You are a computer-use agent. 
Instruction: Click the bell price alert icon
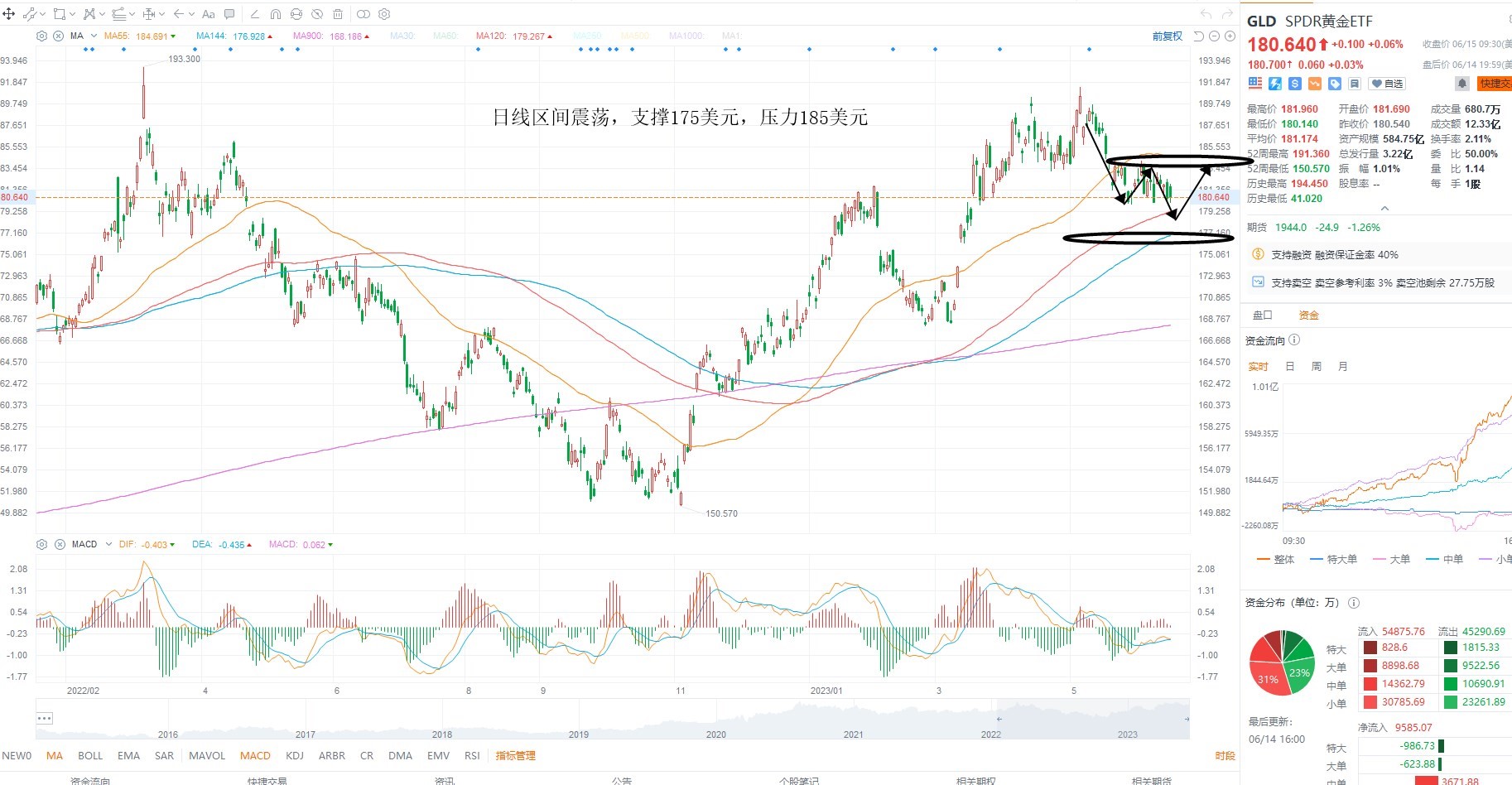[1462, 84]
